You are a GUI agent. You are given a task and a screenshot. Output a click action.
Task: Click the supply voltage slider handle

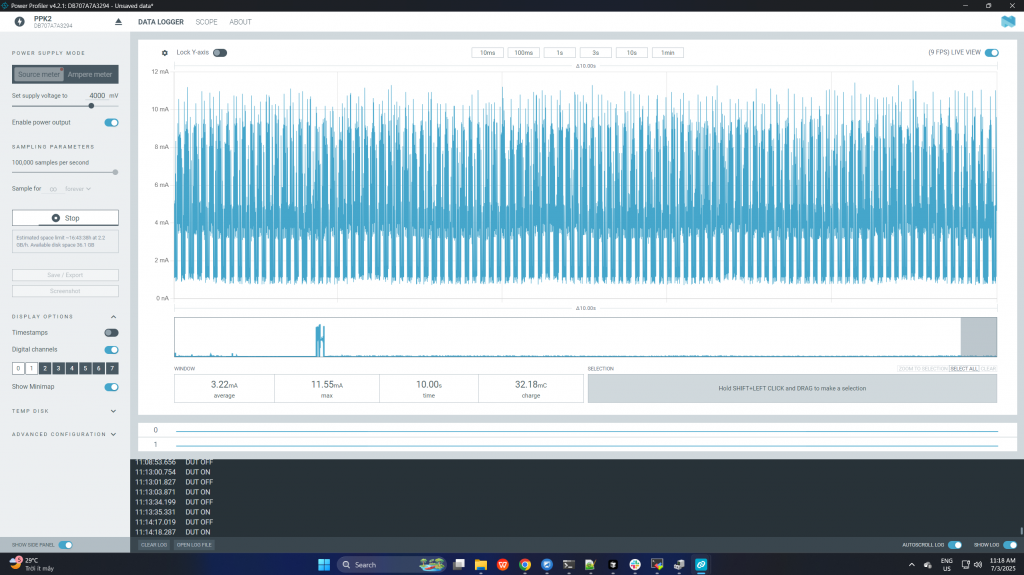pos(91,105)
